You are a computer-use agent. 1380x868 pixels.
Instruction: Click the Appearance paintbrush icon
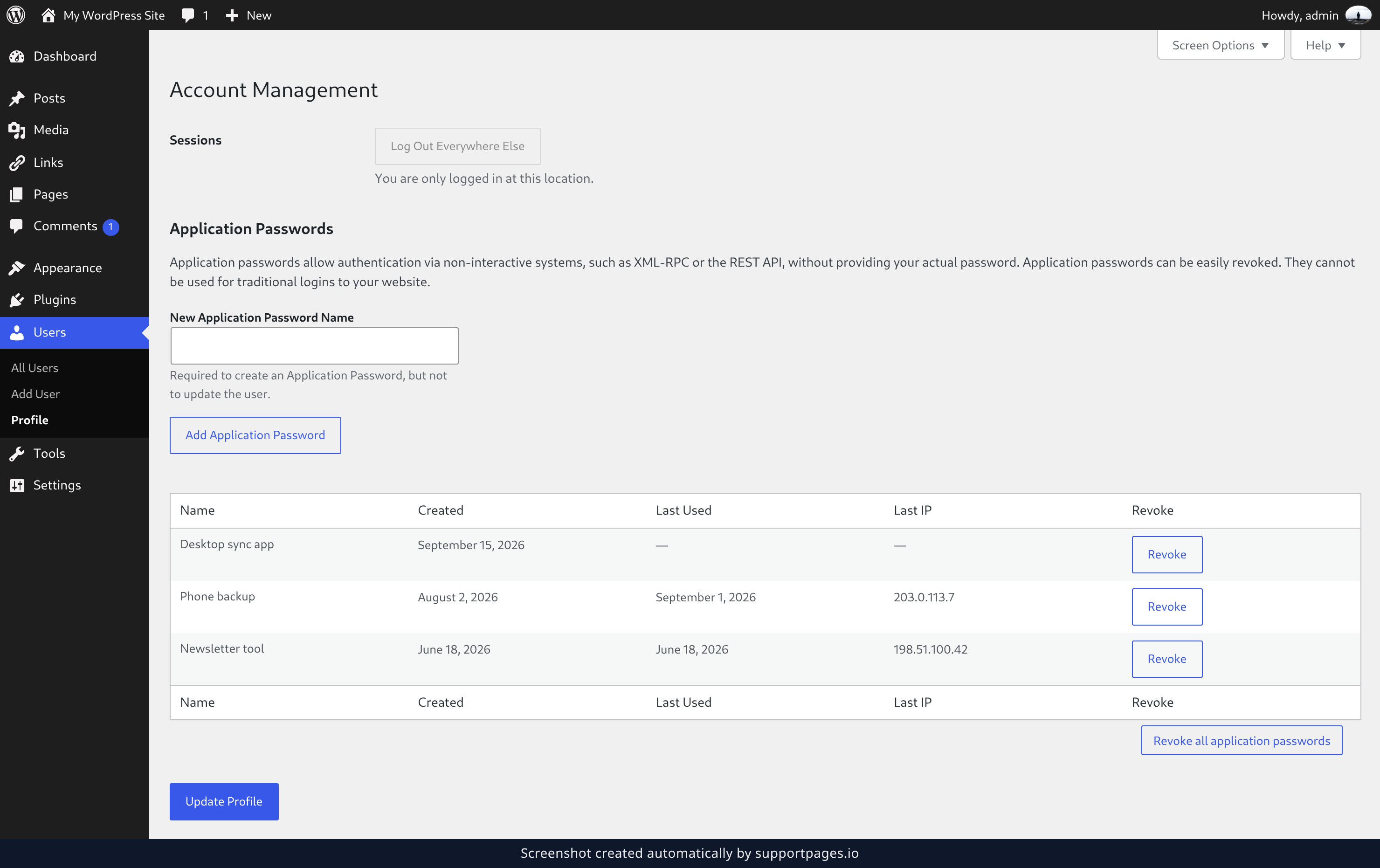click(x=17, y=268)
